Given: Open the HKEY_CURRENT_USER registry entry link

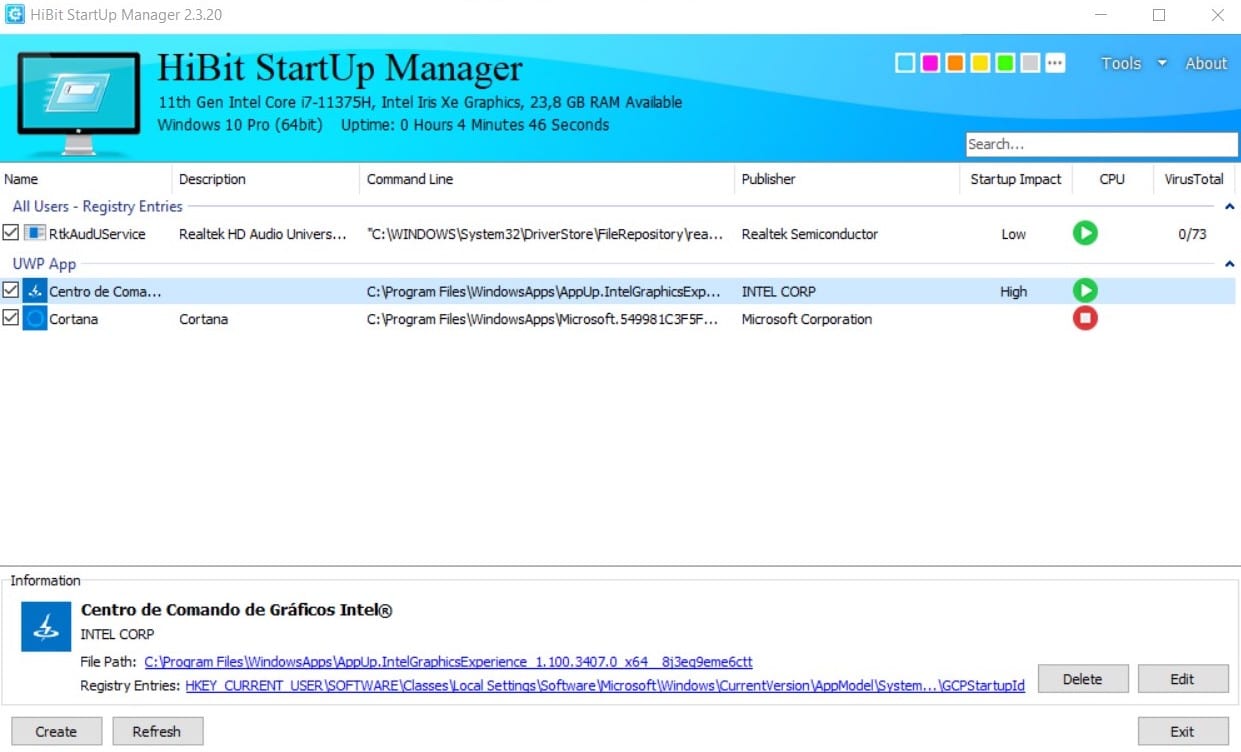Looking at the screenshot, I should [x=605, y=686].
